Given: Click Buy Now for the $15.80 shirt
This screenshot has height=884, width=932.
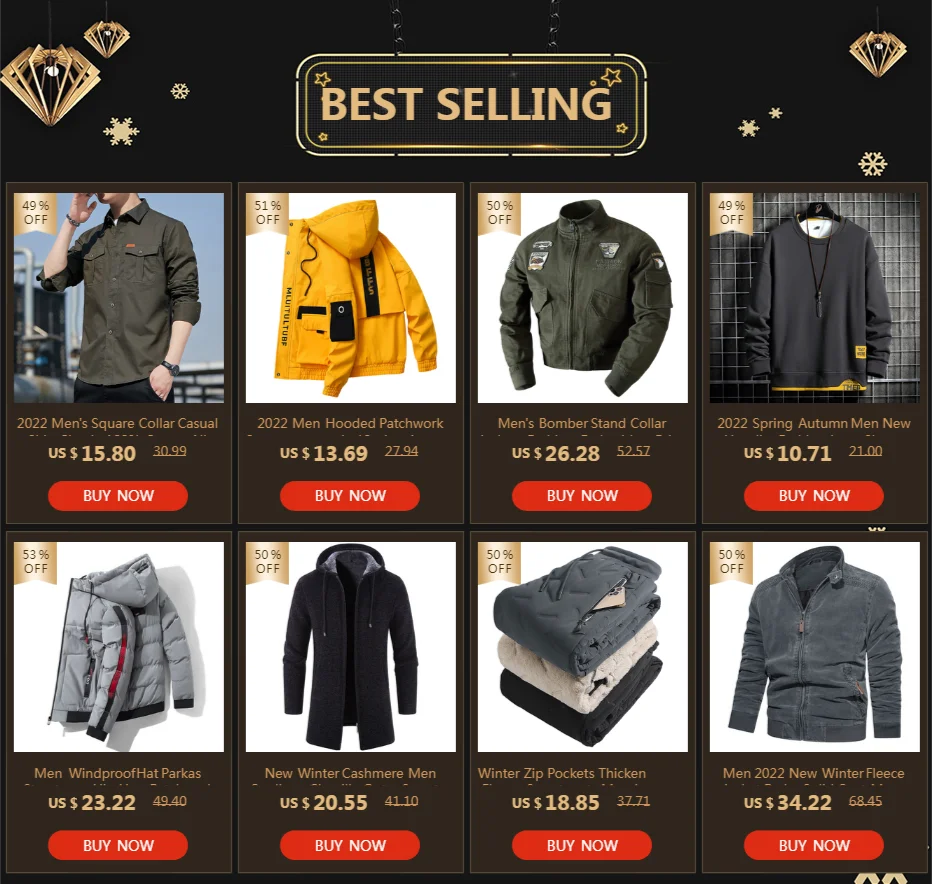Looking at the screenshot, I should (118, 496).
